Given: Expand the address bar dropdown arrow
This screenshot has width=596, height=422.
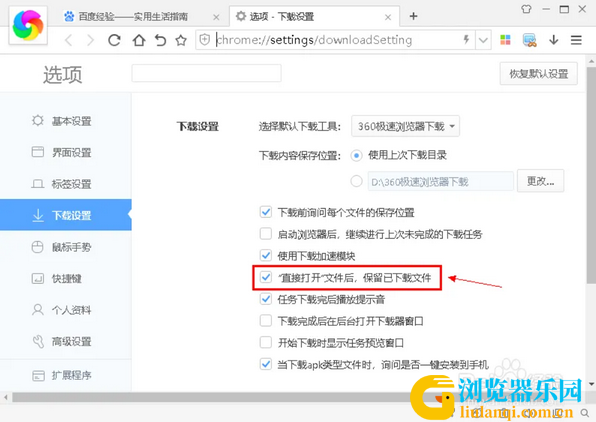Looking at the screenshot, I should (x=483, y=40).
